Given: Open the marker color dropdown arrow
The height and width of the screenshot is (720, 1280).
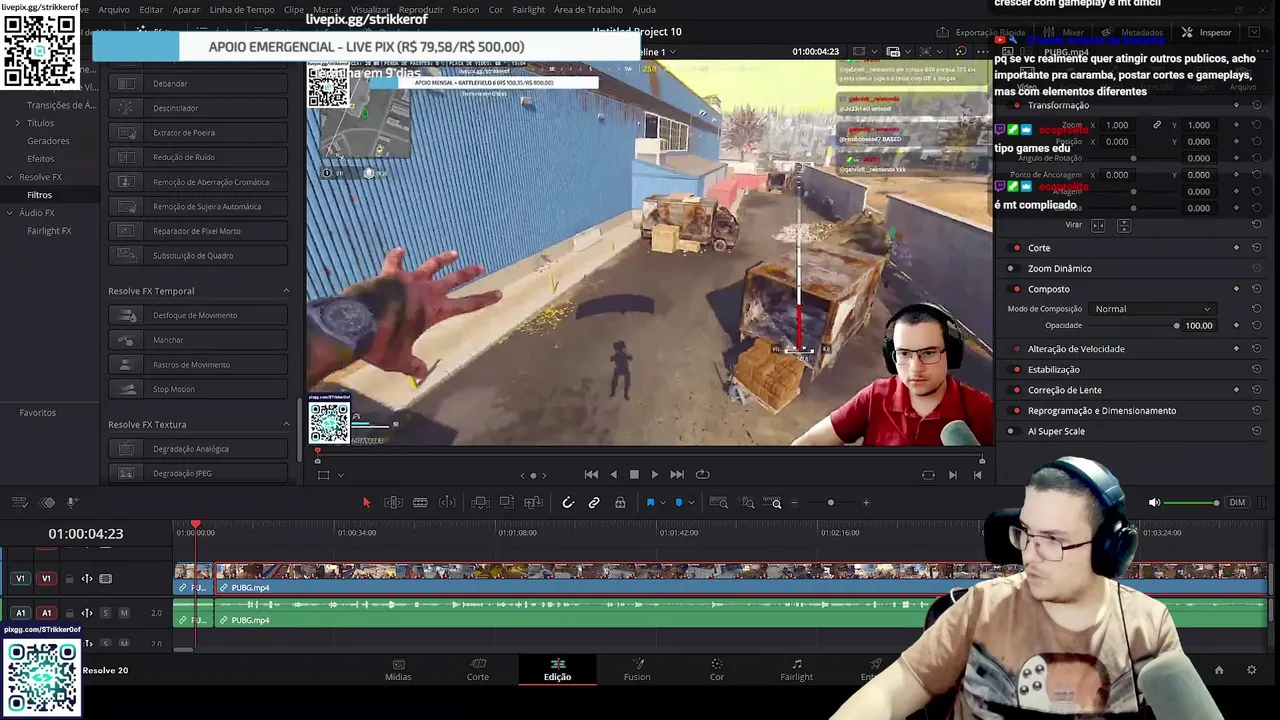Looking at the screenshot, I should (690, 503).
